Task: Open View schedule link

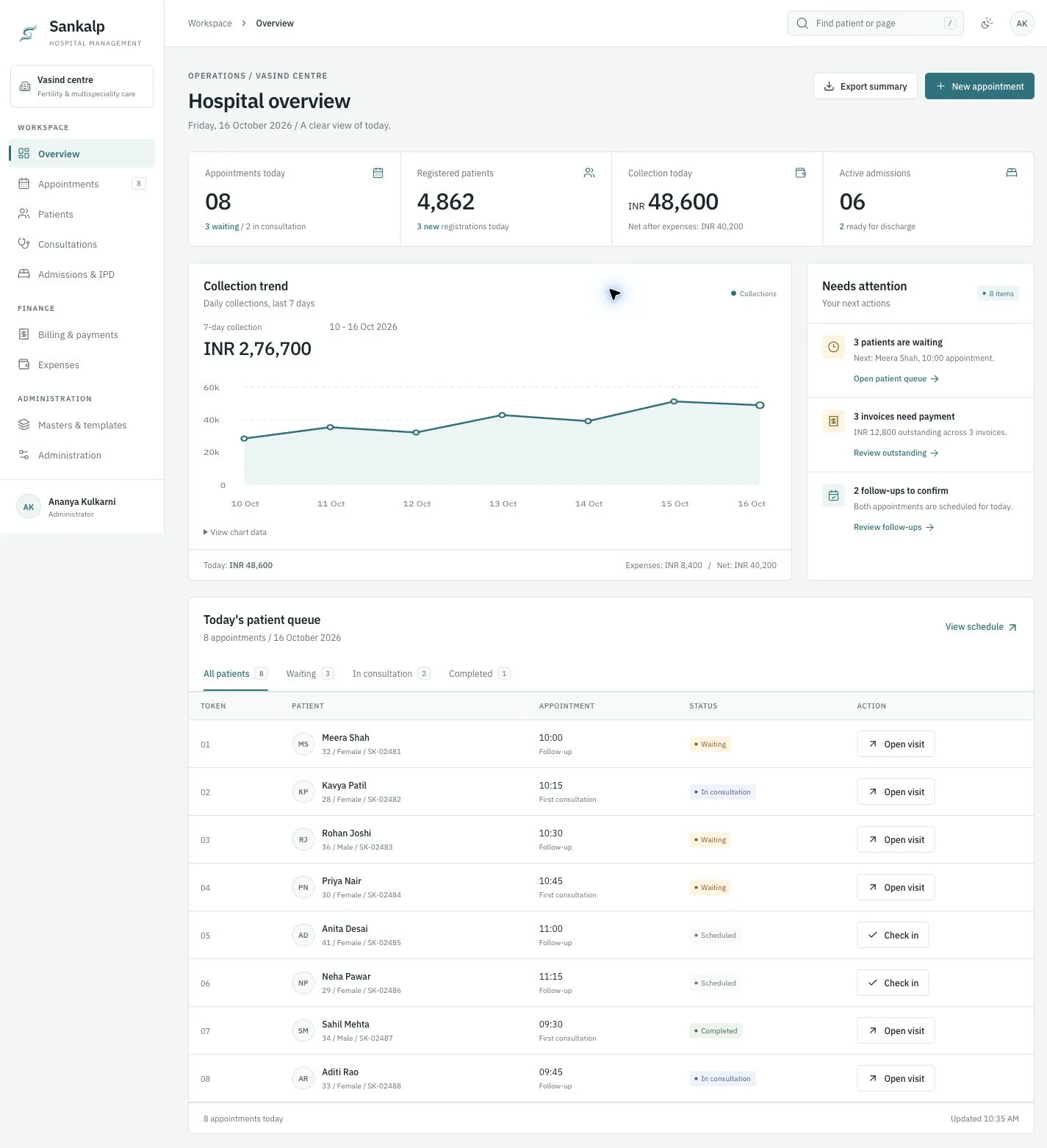Action: coord(981,627)
